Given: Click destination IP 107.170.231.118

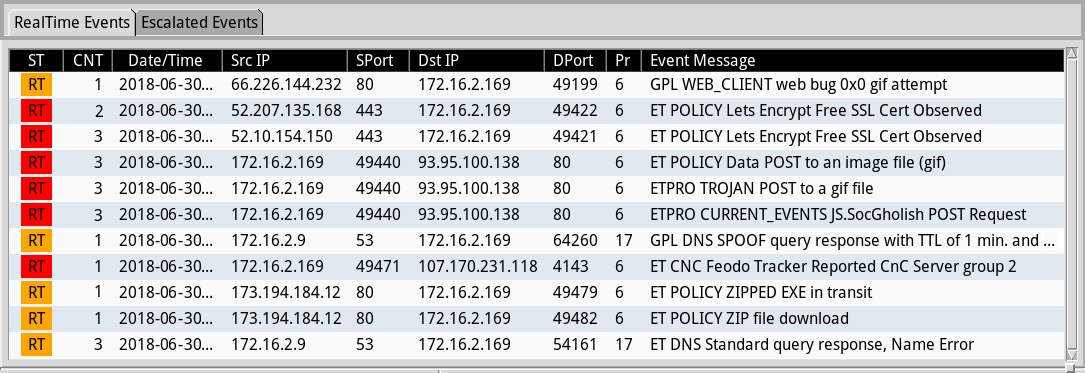Looking at the screenshot, I should (x=477, y=266).
